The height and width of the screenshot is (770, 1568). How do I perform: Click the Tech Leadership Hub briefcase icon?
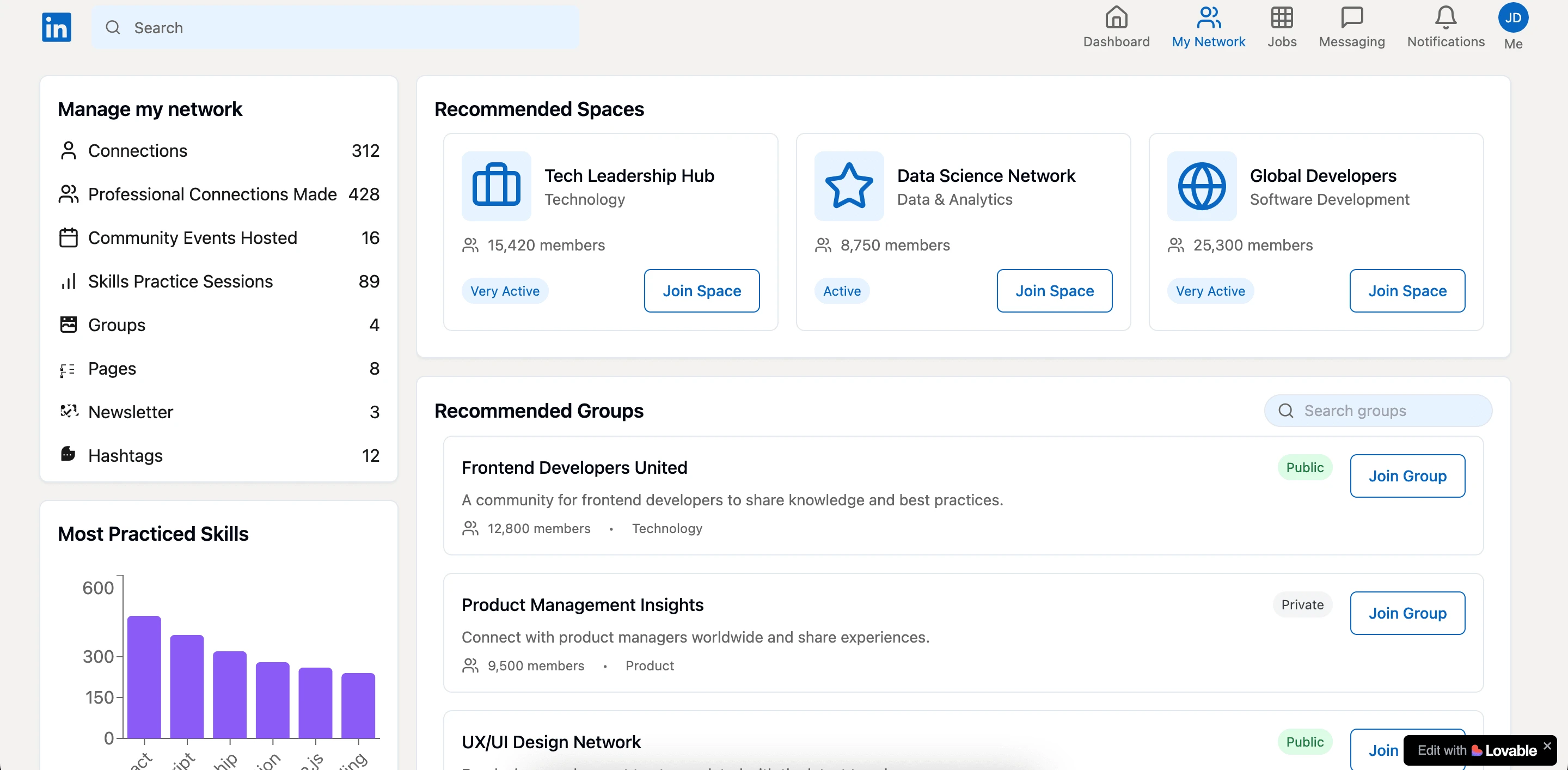coord(496,186)
